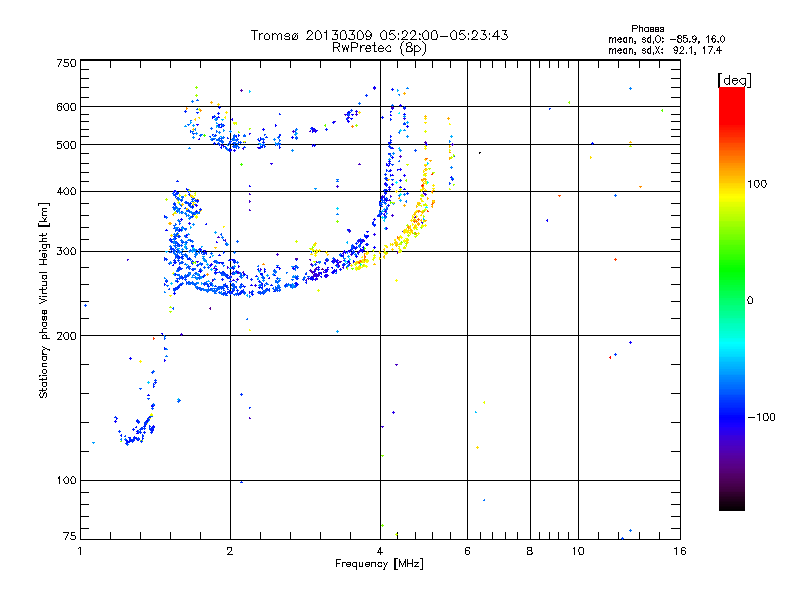Viewport: 800px width, 600px height.
Task: Click the colorbar label 0
Action: coord(749,301)
